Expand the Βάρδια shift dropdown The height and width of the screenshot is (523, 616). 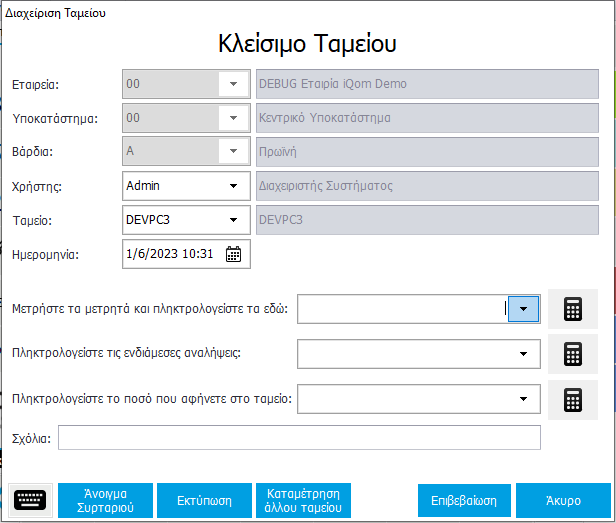233,152
